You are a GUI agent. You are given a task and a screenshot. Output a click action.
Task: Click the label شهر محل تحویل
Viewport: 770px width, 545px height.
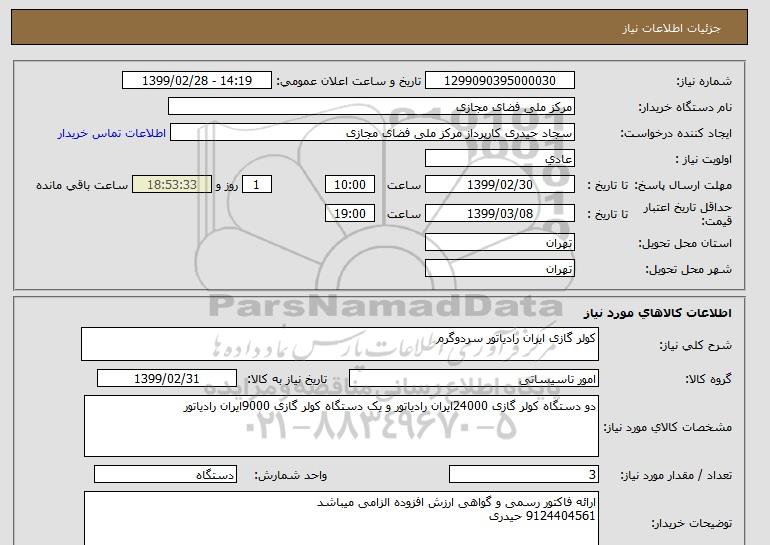tap(688, 269)
